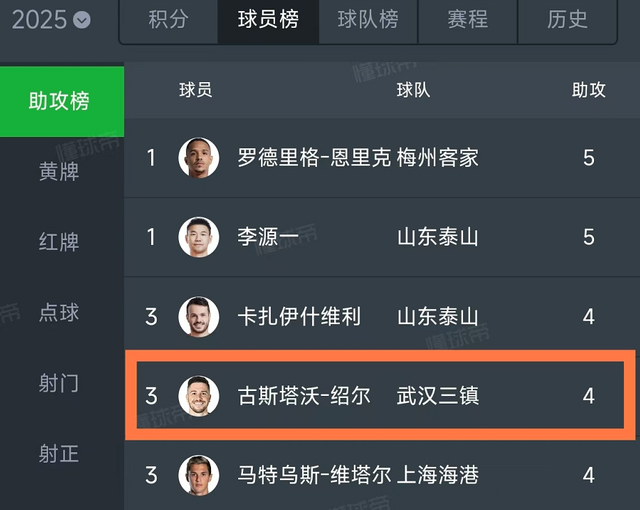Open 卡扎伊什维利's avatar photo
The width and height of the screenshot is (640, 510).
tap(199, 317)
